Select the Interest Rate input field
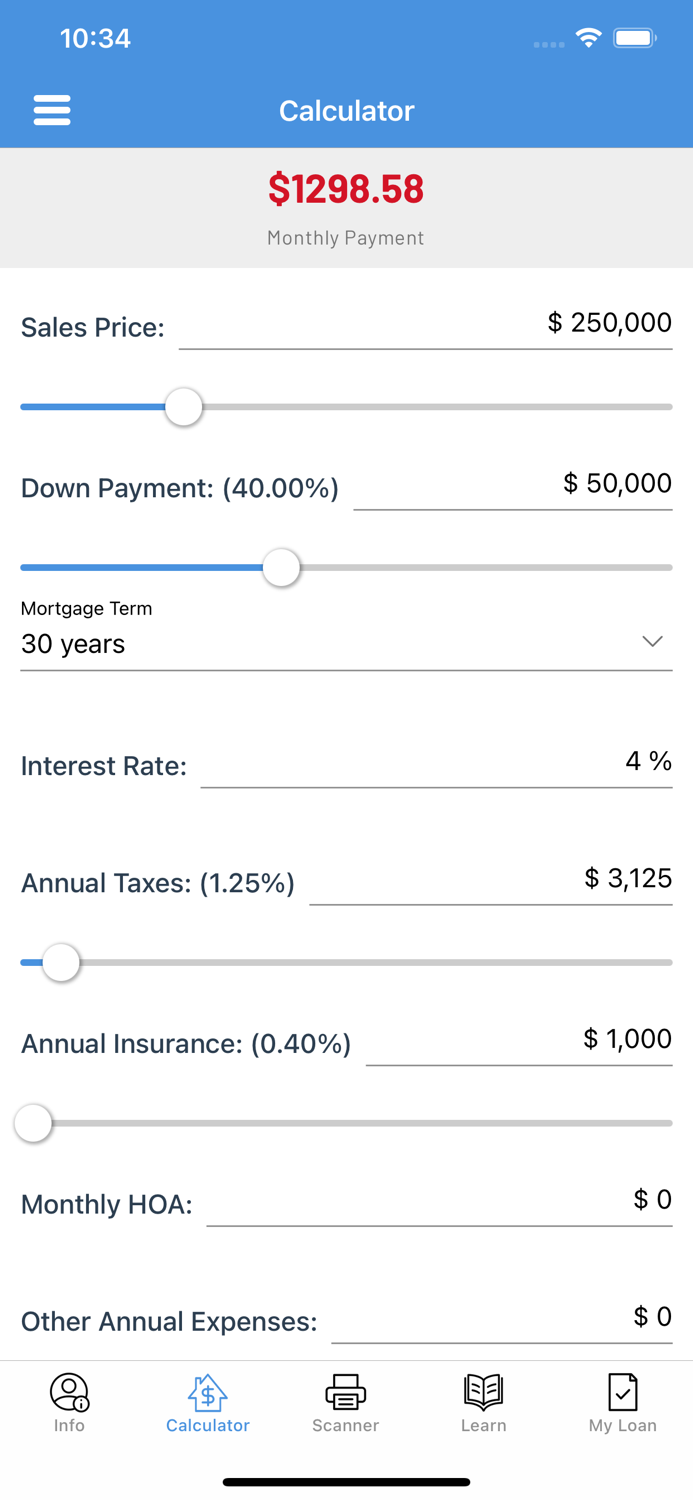The width and height of the screenshot is (693, 1500). tap(440, 765)
